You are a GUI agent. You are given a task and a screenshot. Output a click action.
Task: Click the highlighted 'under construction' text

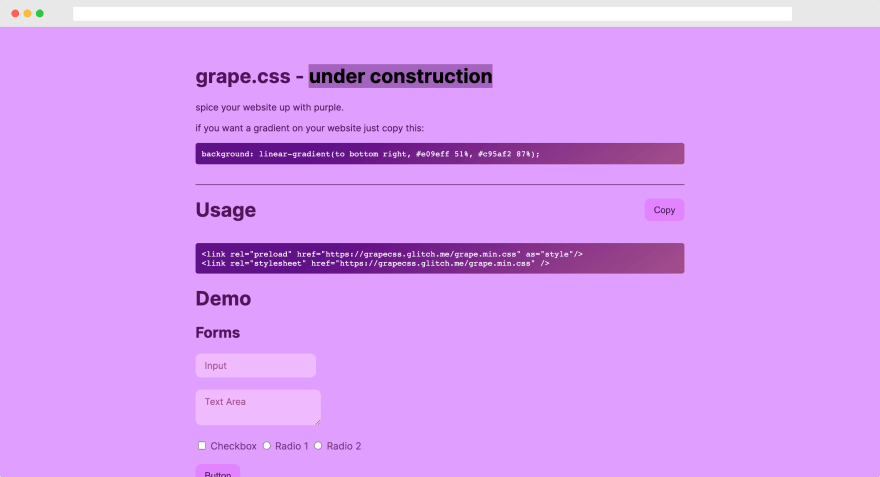coord(401,76)
